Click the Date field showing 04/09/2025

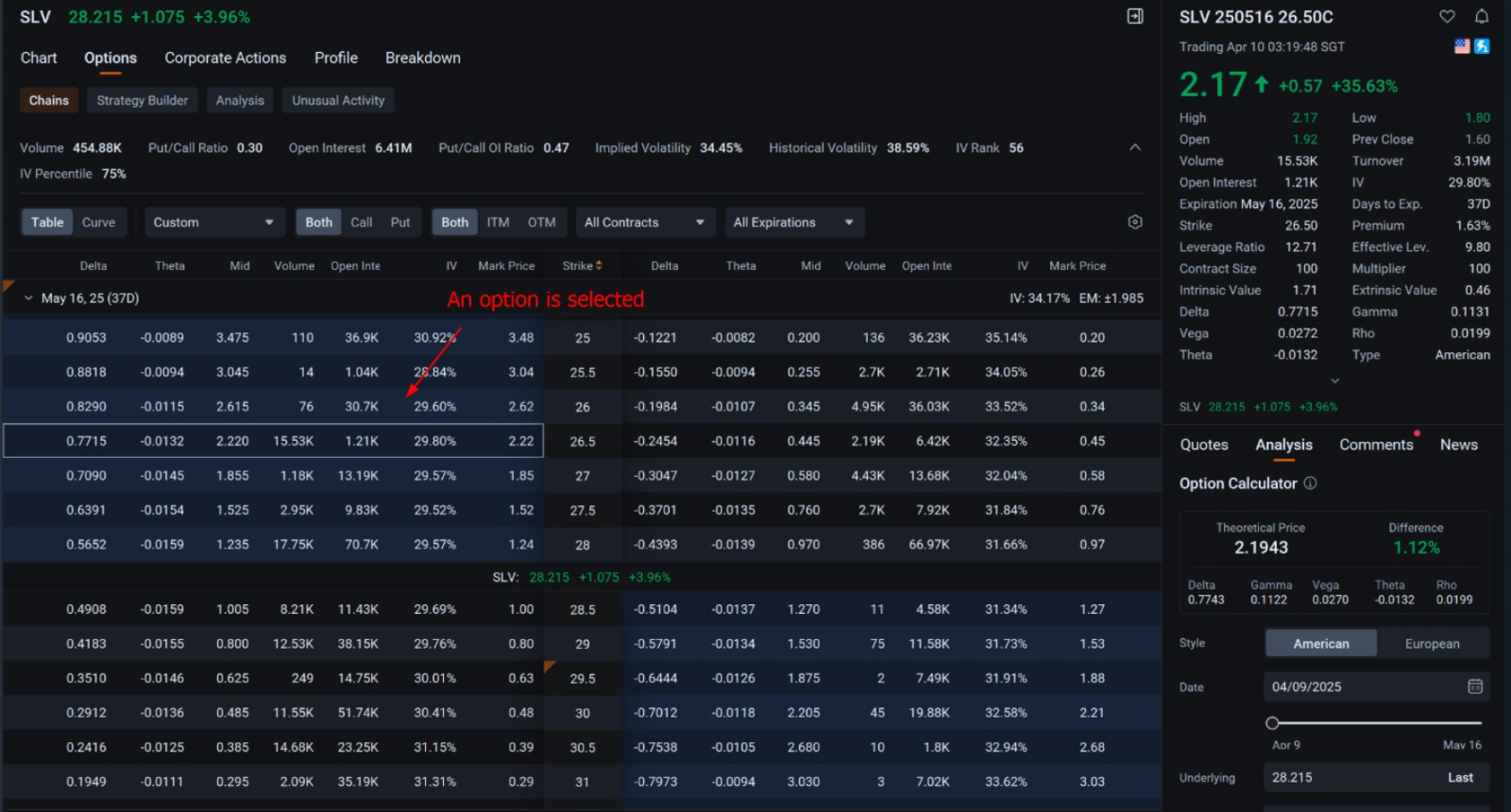coord(1376,686)
